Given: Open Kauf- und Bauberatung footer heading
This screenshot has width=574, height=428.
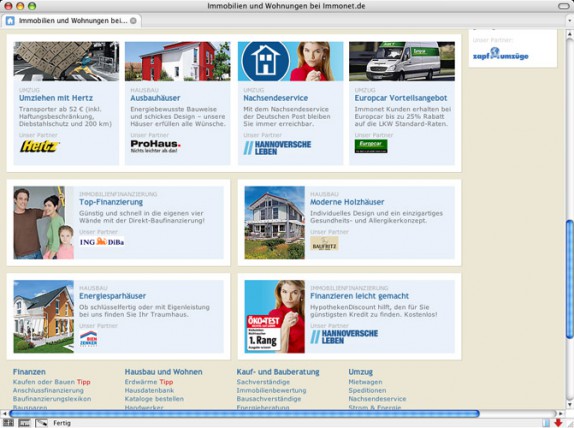Looking at the screenshot, I should pos(278,372).
